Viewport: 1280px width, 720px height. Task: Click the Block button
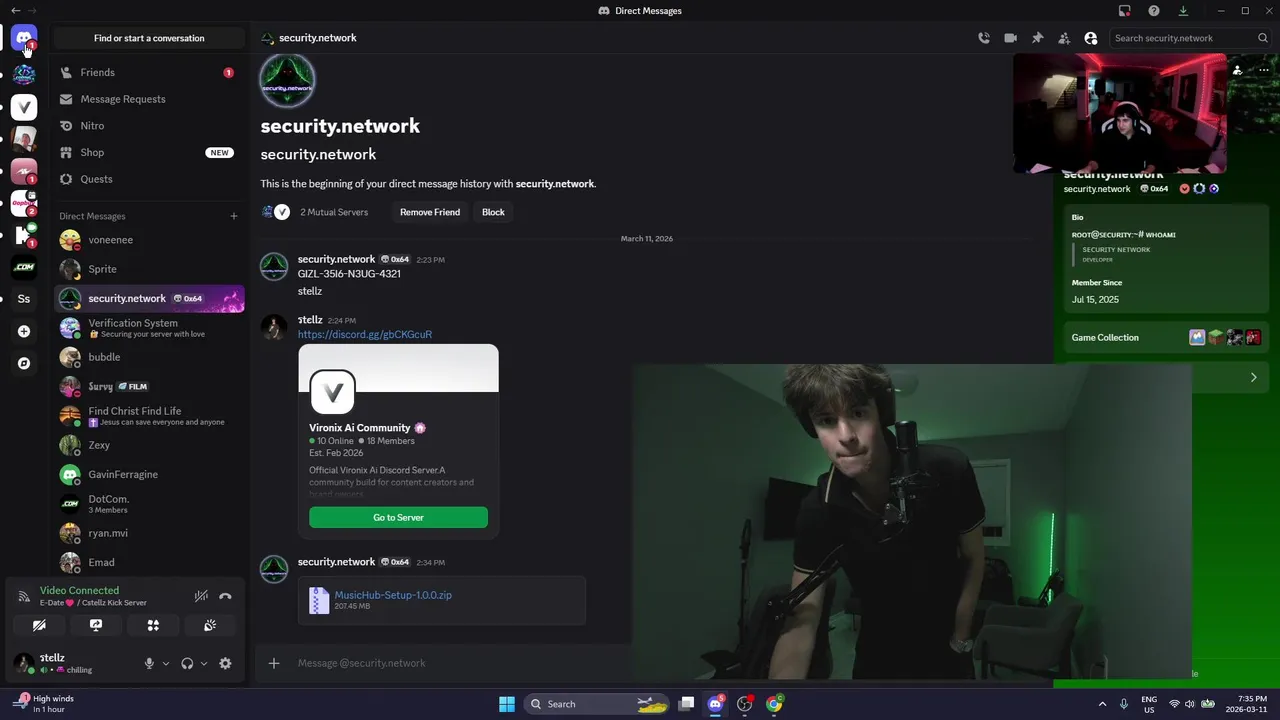click(x=493, y=212)
